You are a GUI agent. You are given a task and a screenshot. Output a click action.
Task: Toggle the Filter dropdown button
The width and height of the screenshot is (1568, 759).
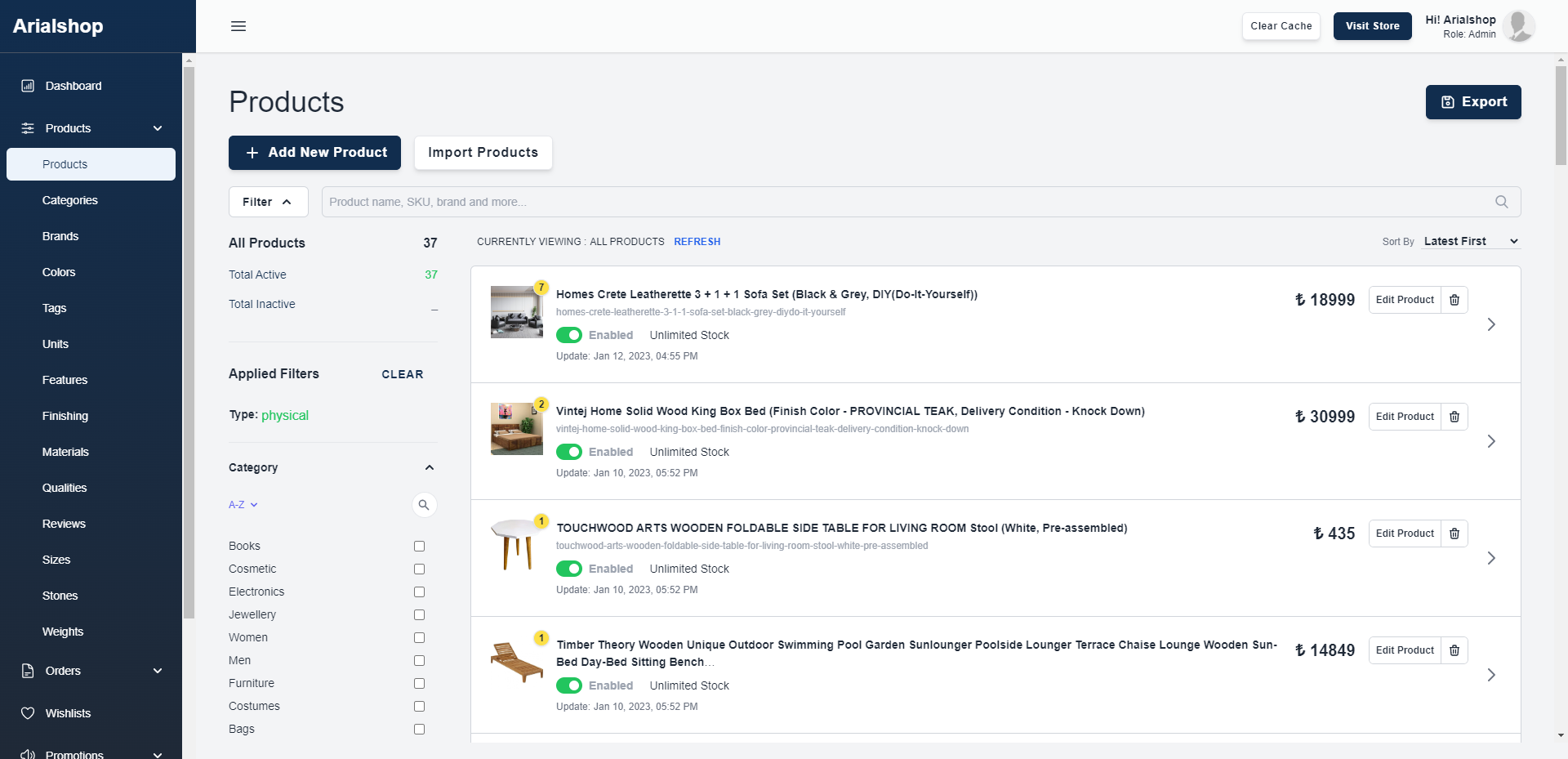click(268, 202)
